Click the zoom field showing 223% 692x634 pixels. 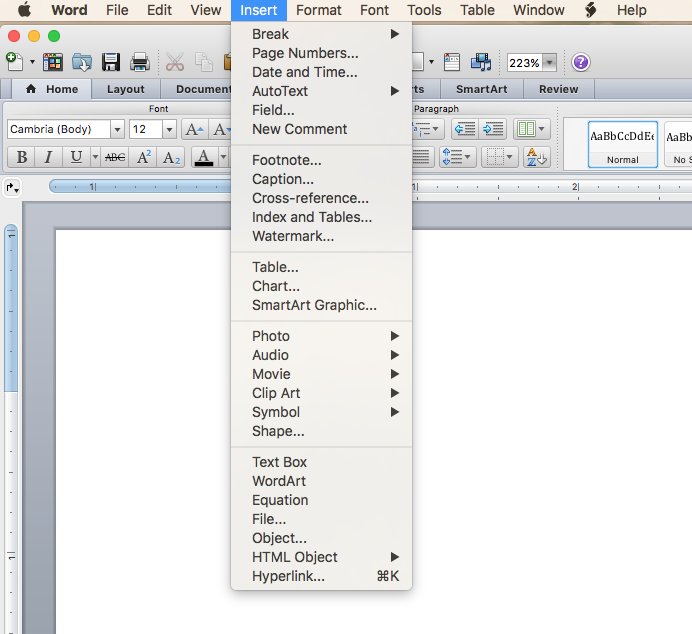tap(524, 63)
